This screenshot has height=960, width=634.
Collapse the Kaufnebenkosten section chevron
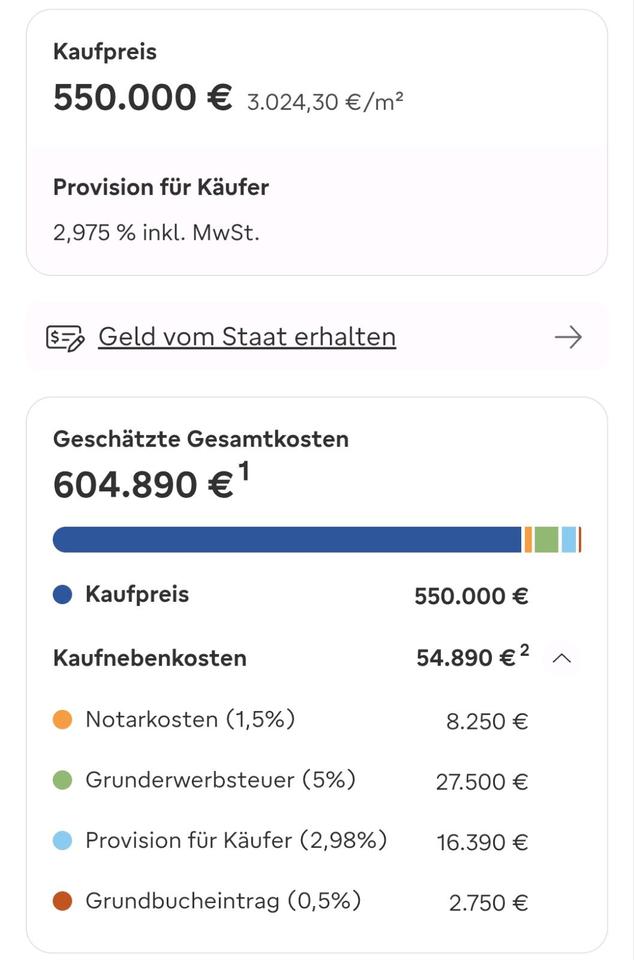(x=562, y=658)
